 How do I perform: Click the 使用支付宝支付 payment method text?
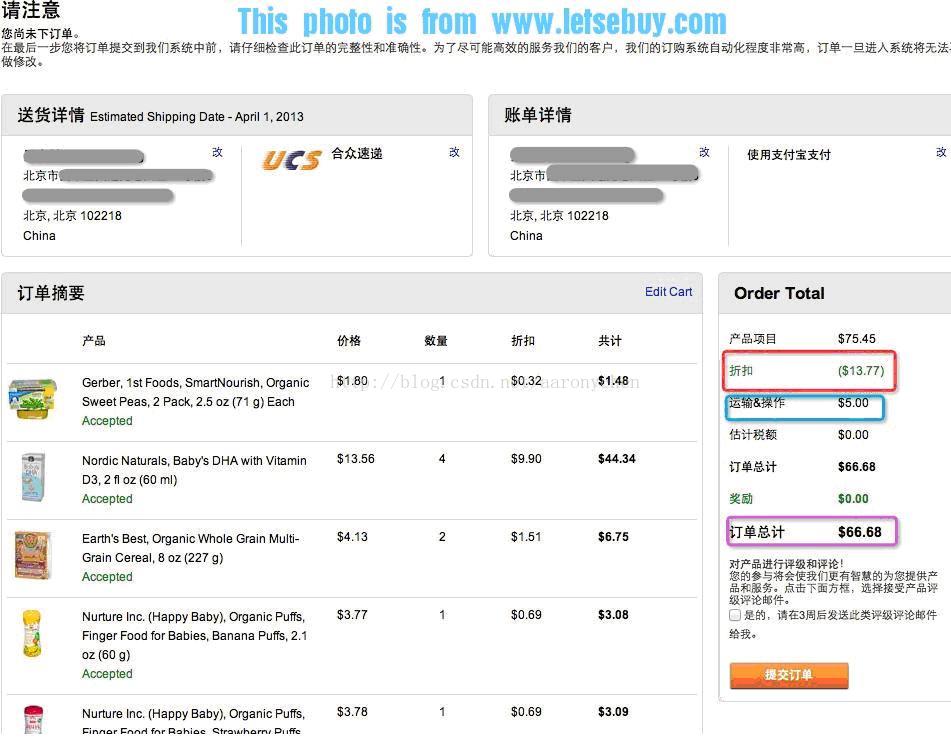click(x=788, y=155)
